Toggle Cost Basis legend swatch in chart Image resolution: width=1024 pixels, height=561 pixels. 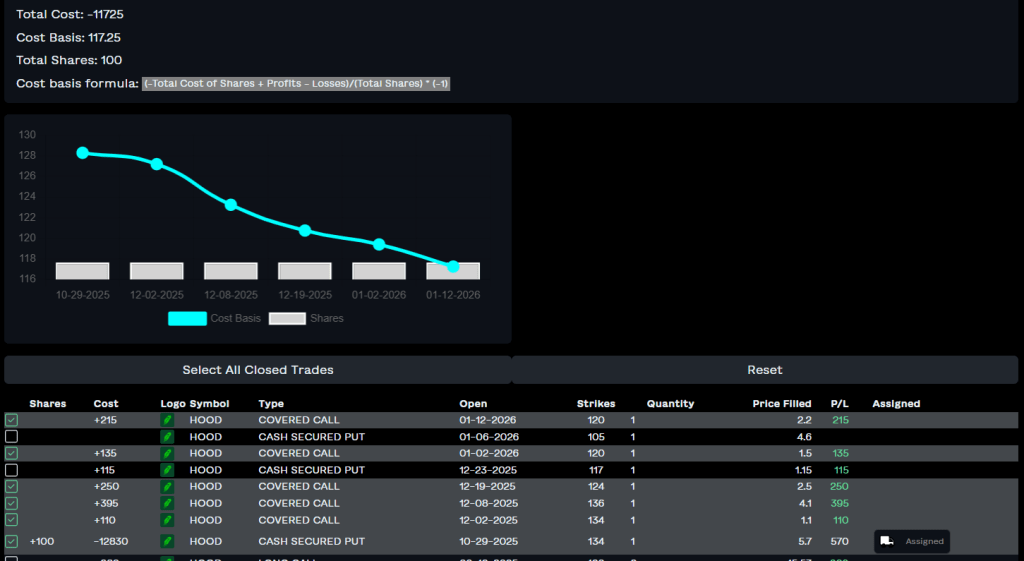[x=187, y=319]
